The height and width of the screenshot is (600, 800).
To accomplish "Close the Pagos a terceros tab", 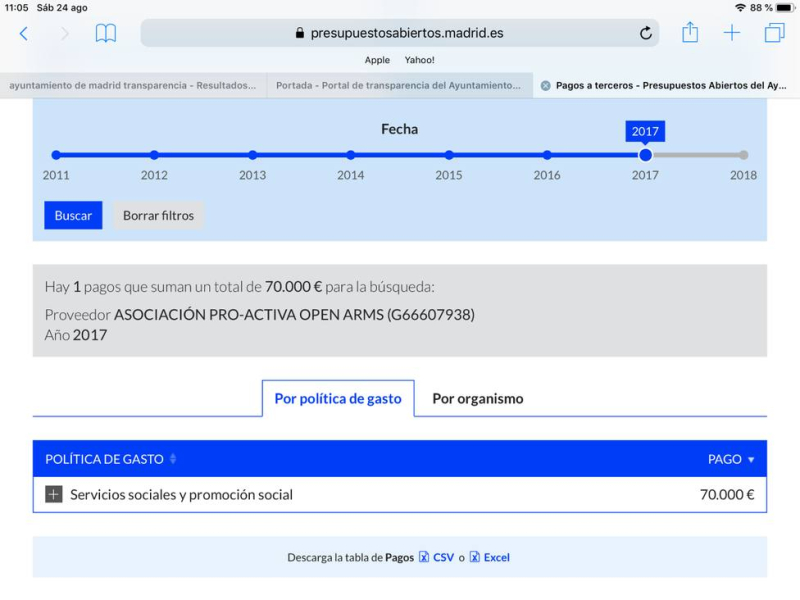I will coord(545,86).
